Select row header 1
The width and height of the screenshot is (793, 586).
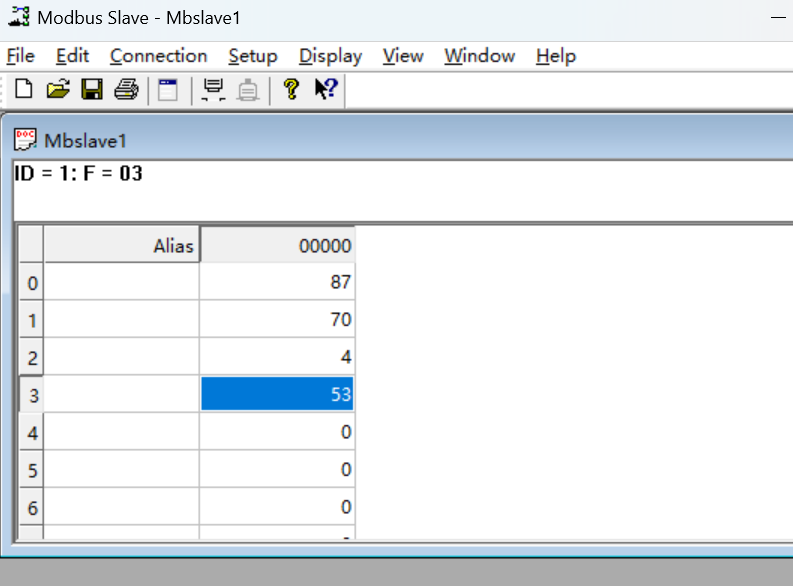[31, 320]
